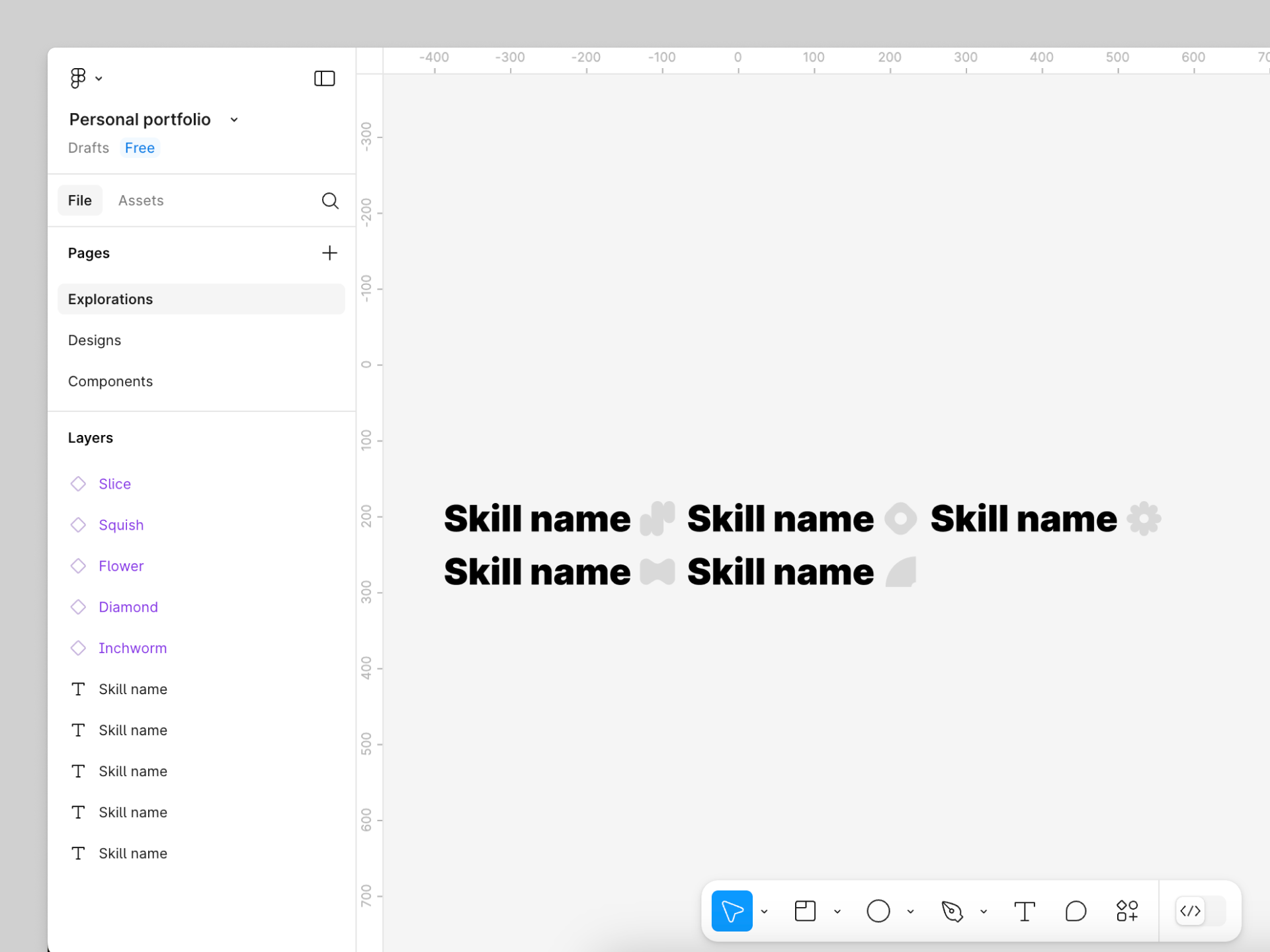The width and height of the screenshot is (1270, 952).
Task: Select the Move tool in toolbar
Action: click(732, 911)
